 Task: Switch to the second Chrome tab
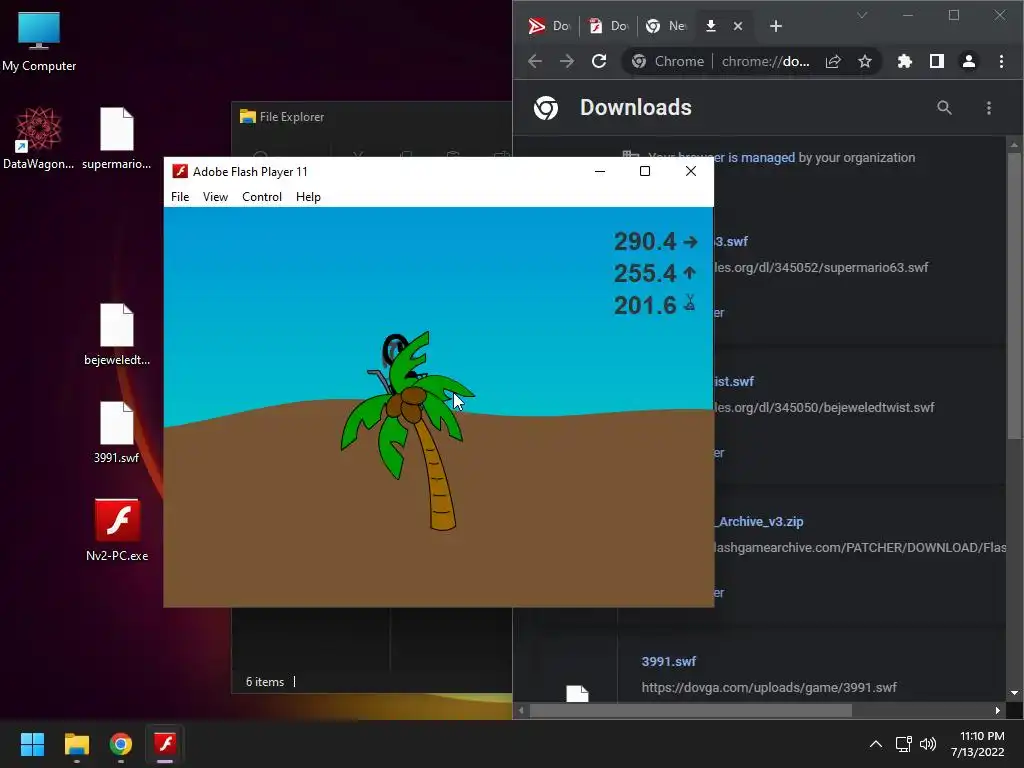click(608, 25)
